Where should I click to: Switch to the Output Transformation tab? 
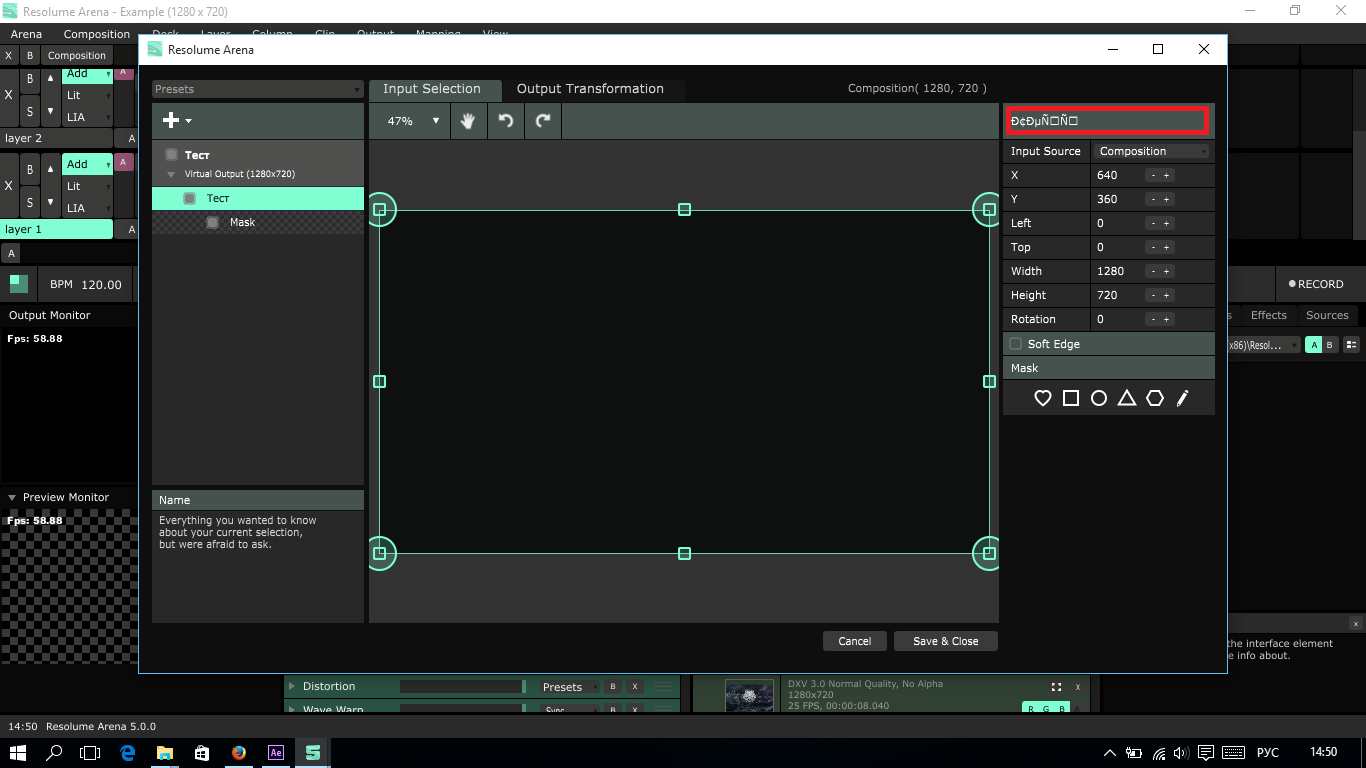(x=590, y=89)
